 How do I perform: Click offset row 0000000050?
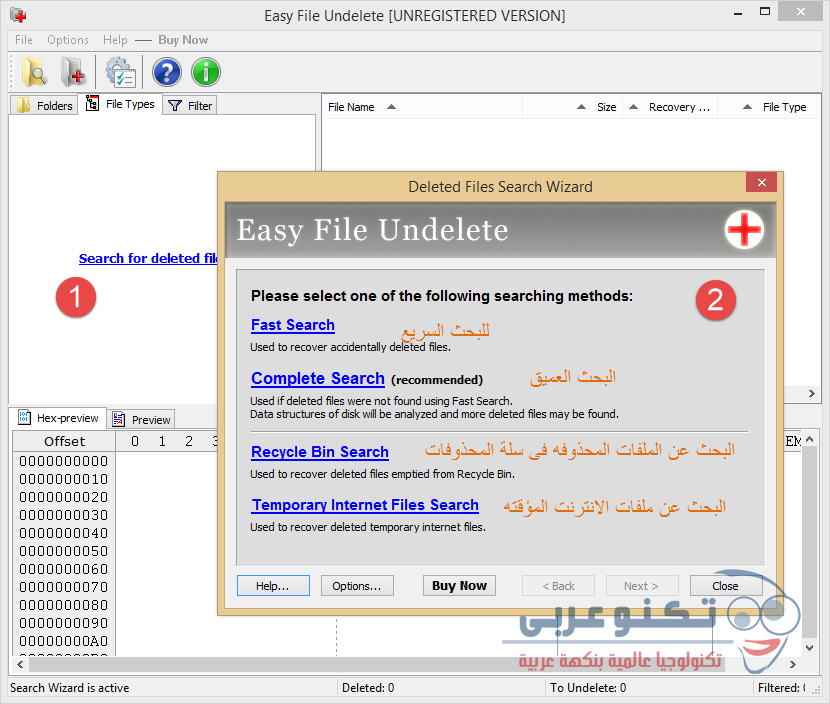pos(64,551)
